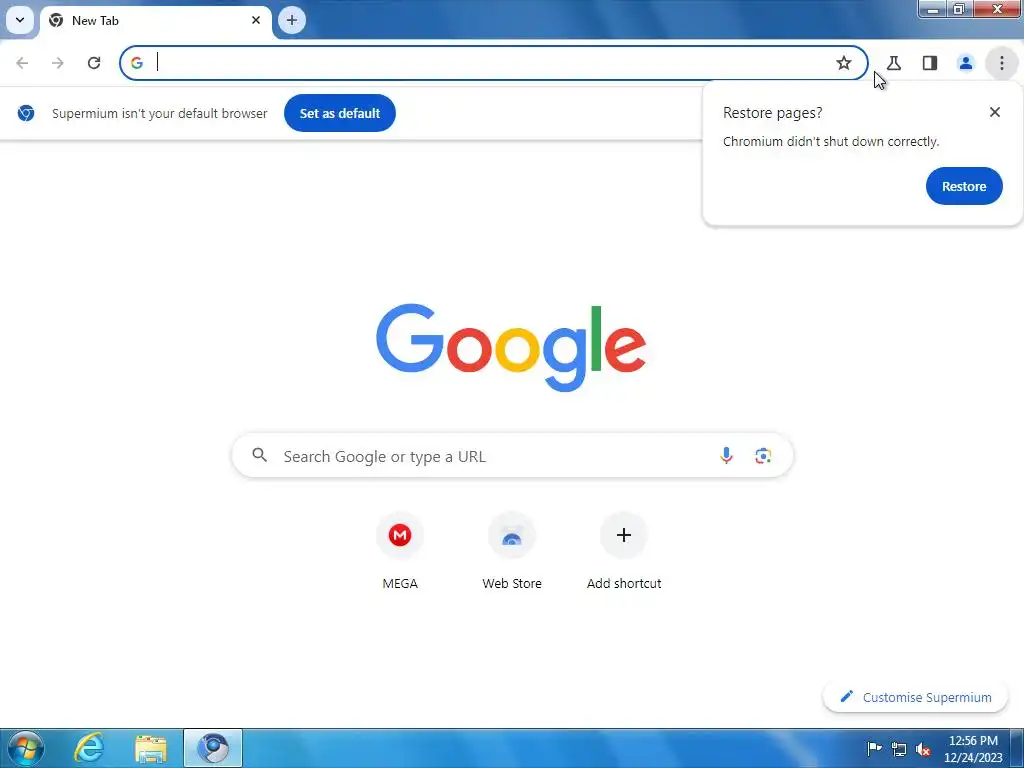Image resolution: width=1024 pixels, height=768 pixels.
Task: Open the tab search dropdown arrow
Action: (20, 20)
